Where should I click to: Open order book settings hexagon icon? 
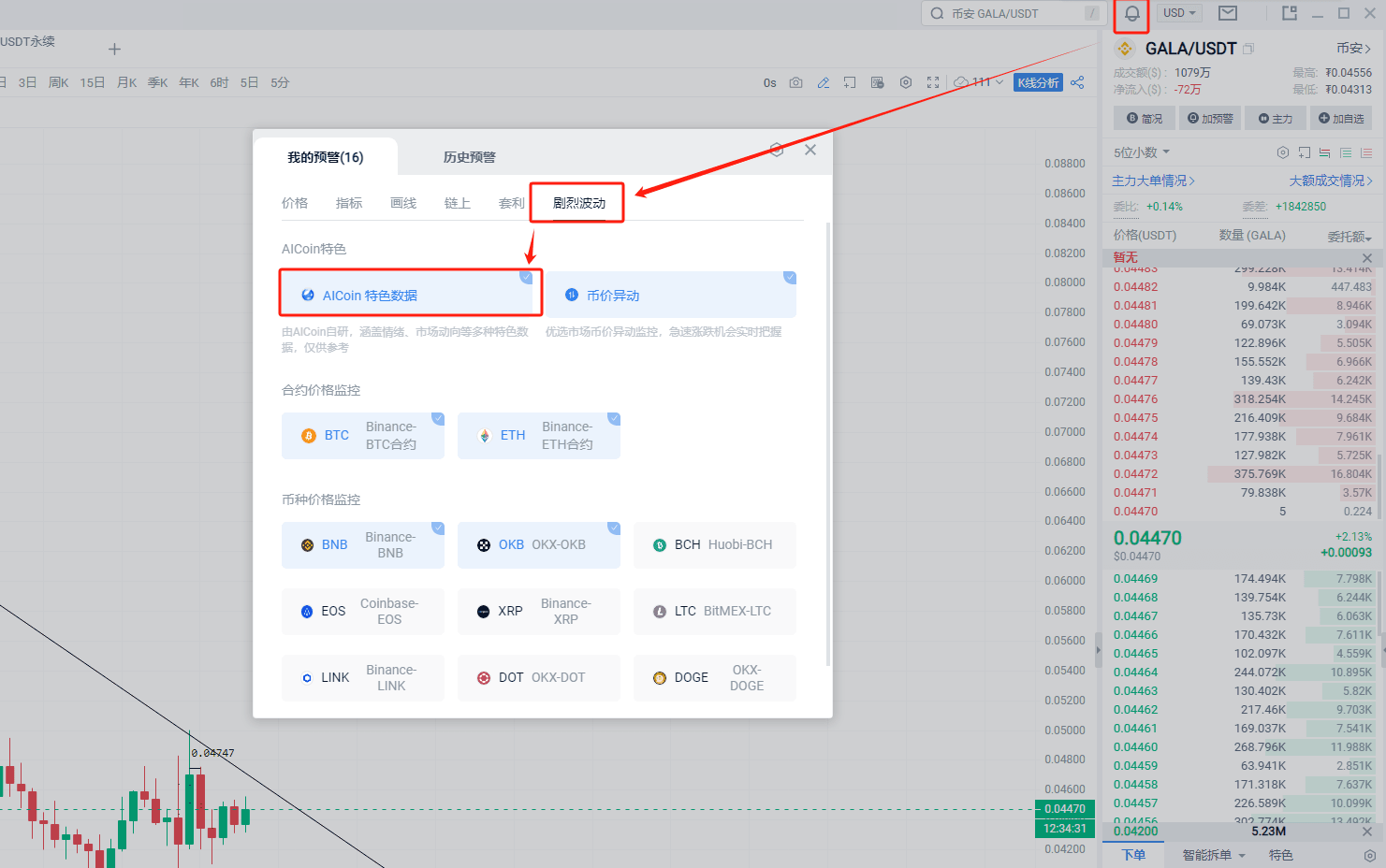coord(1283,152)
